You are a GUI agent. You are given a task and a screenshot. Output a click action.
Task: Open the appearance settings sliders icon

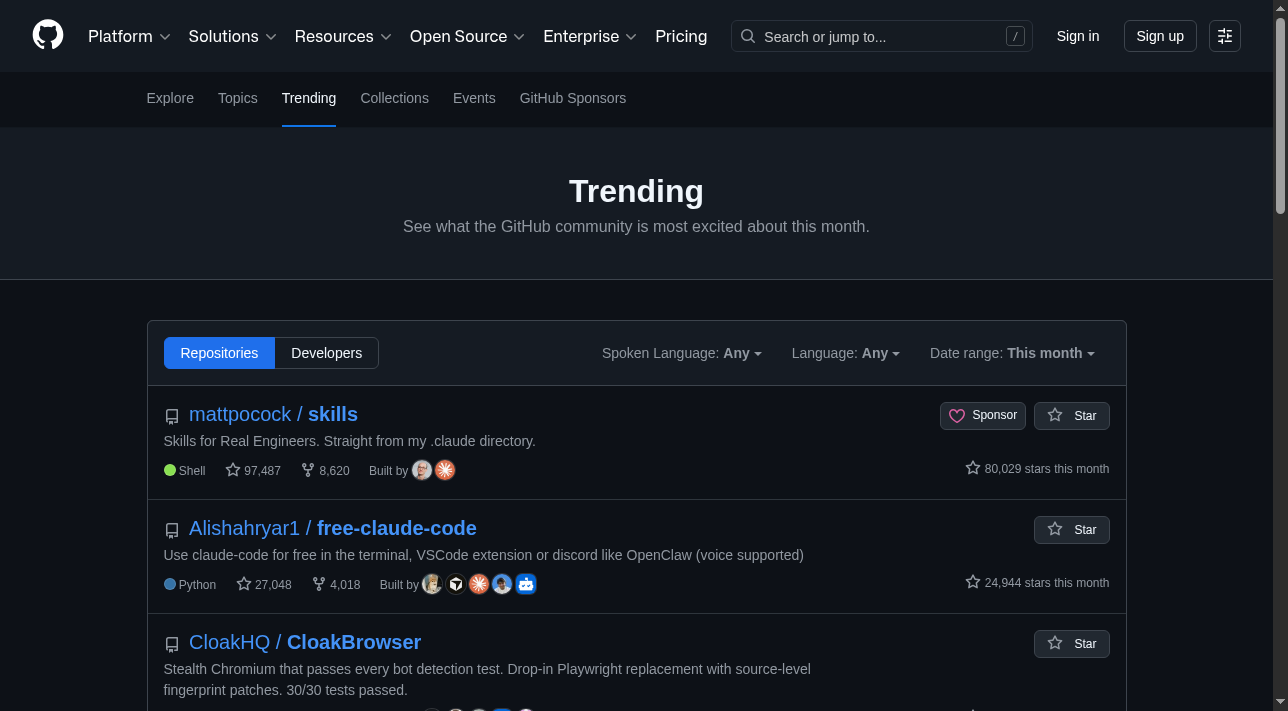coord(1225,36)
